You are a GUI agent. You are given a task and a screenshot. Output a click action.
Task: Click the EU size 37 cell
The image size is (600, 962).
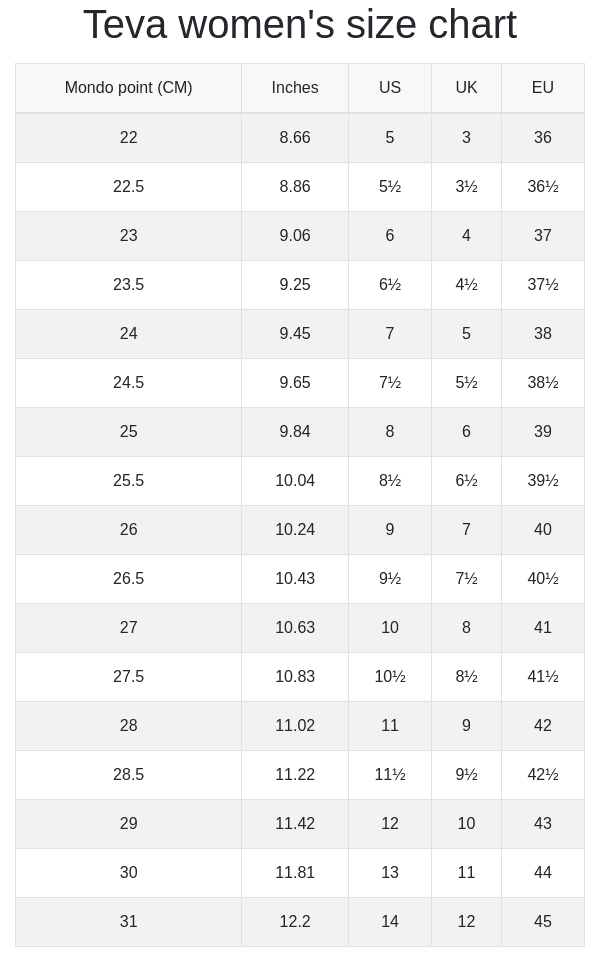(543, 235)
